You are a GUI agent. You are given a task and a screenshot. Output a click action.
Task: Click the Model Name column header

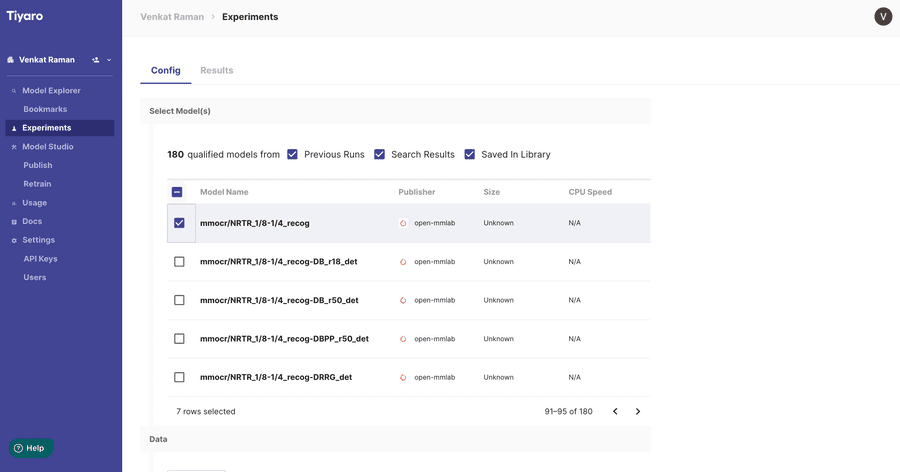pyautogui.click(x=224, y=192)
